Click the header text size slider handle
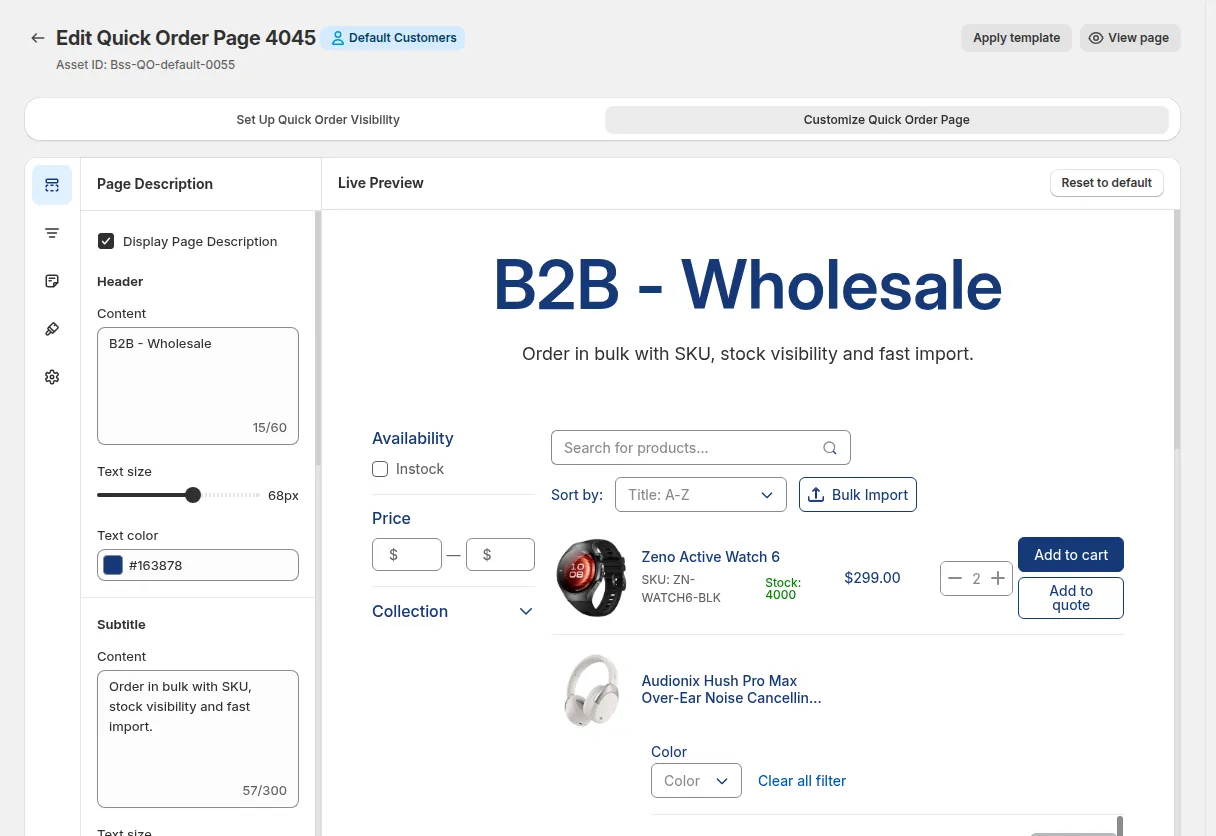Image resolution: width=1216 pixels, height=836 pixels. tap(193, 495)
